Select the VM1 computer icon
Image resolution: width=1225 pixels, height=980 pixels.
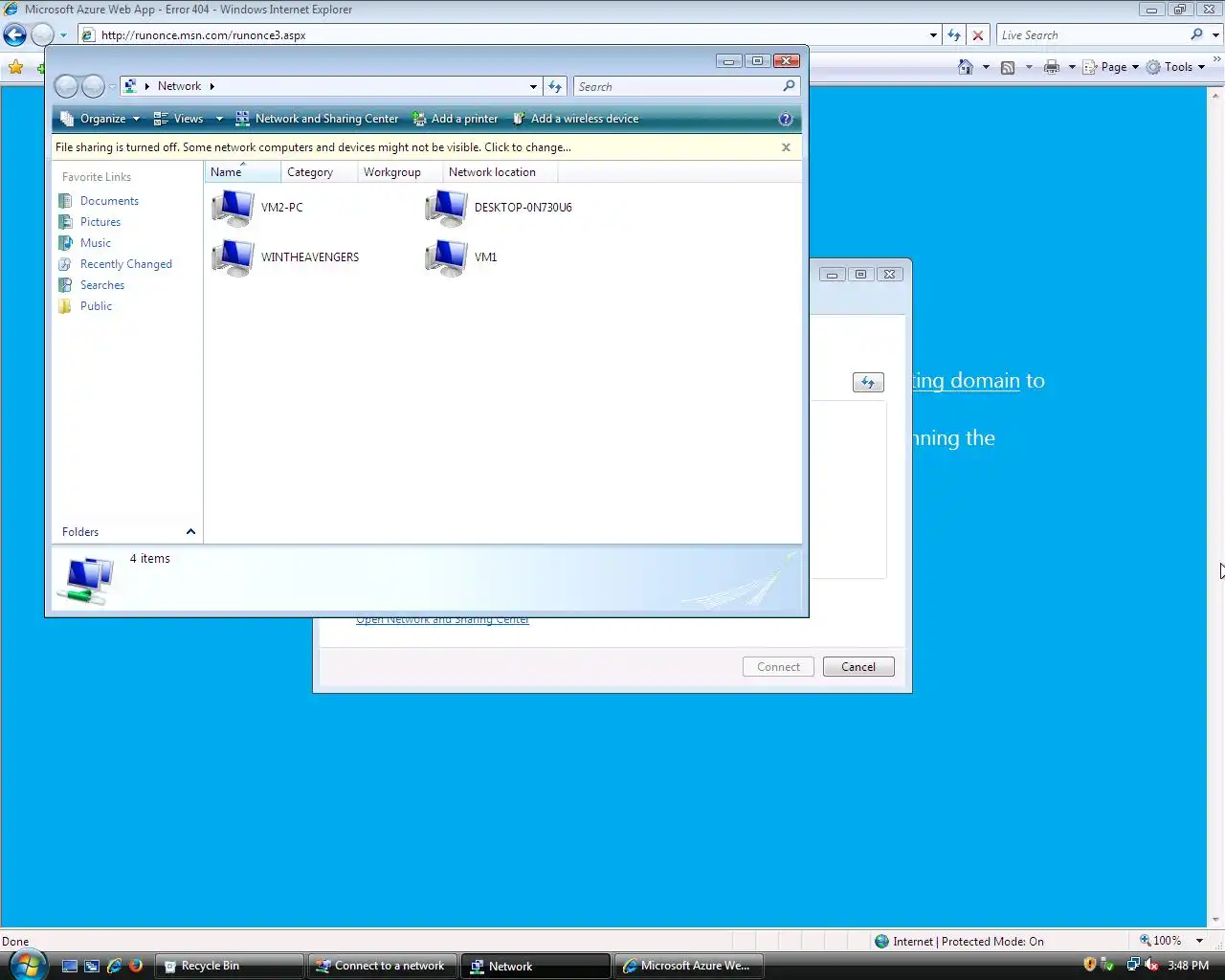click(x=446, y=257)
